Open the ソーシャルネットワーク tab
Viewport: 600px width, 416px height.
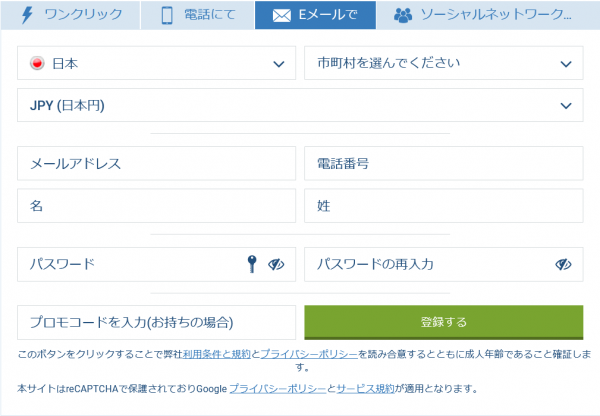[488, 15]
